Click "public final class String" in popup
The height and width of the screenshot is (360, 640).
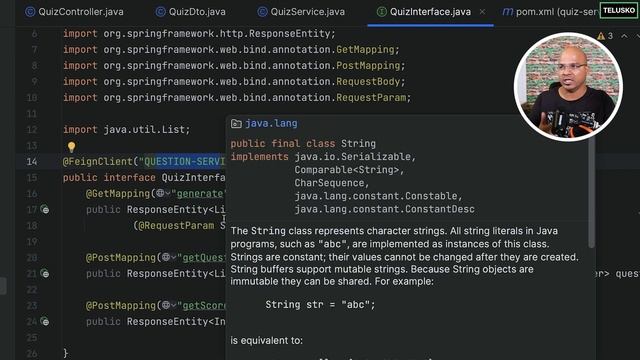pos(303,144)
